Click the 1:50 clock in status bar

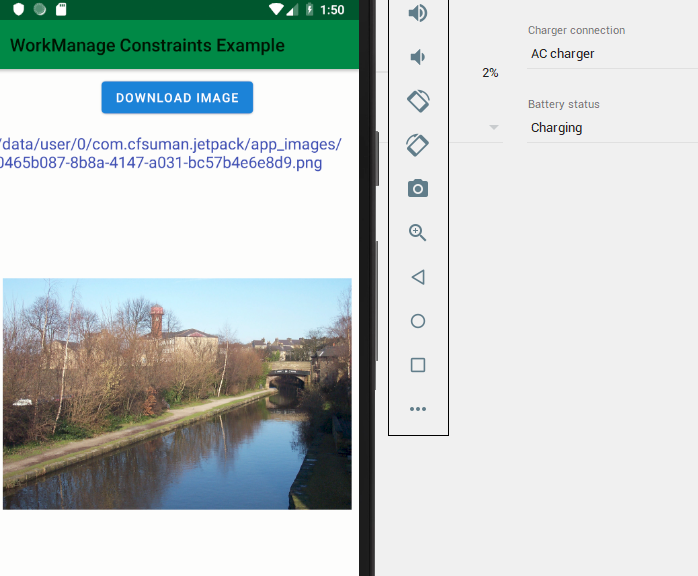[332, 10]
